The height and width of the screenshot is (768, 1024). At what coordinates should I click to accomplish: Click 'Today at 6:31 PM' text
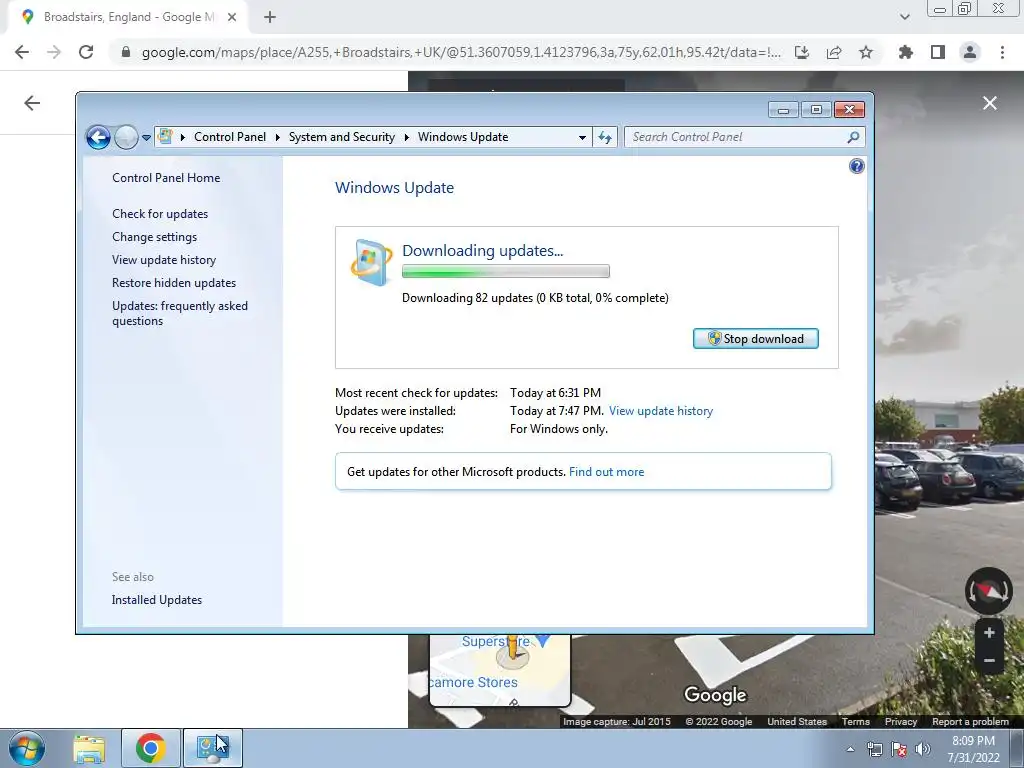coord(555,392)
